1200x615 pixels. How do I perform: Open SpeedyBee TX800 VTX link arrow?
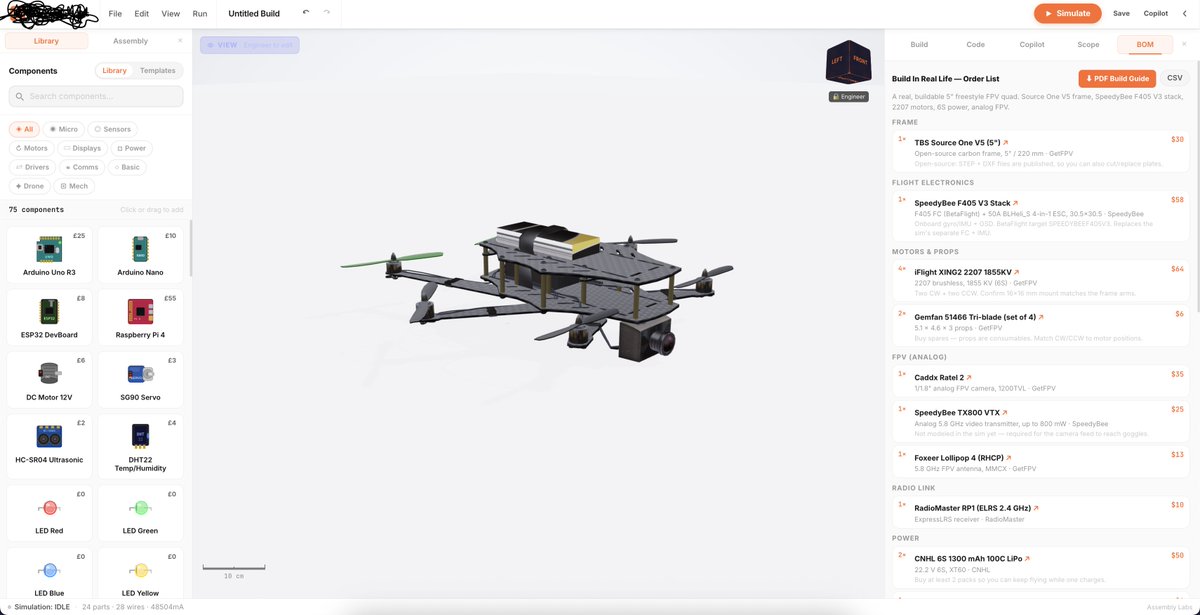1005,412
